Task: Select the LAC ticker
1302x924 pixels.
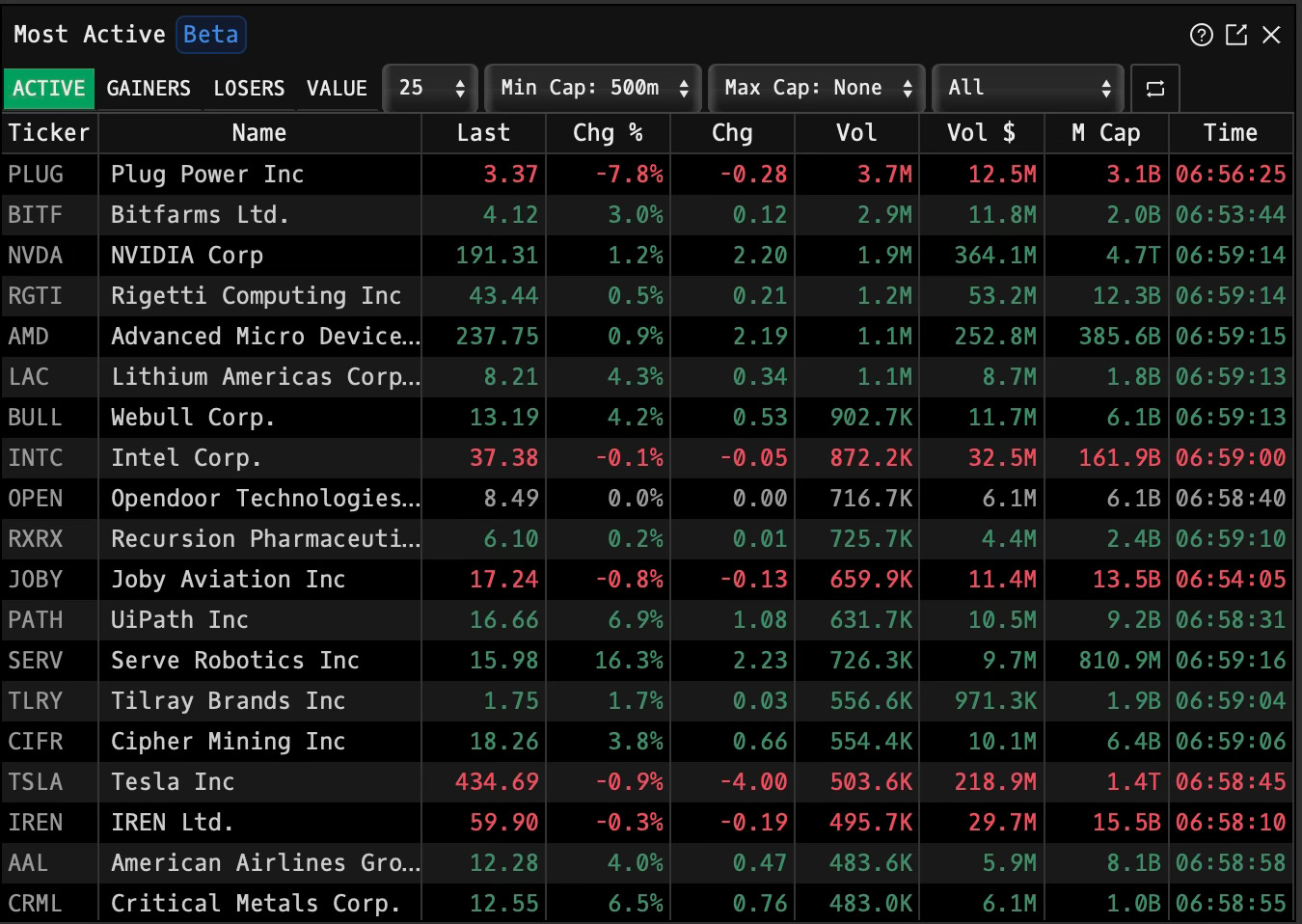Action: tap(28, 377)
